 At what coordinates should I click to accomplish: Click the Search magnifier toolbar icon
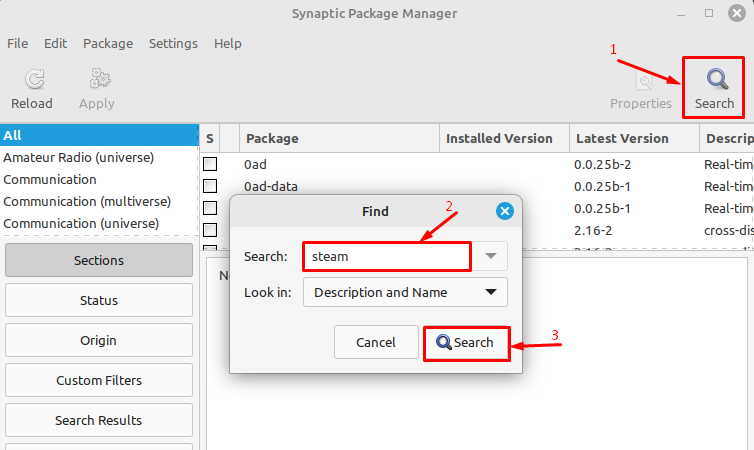point(714,80)
